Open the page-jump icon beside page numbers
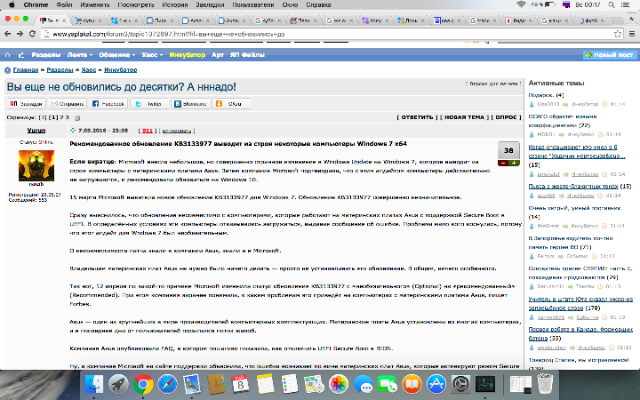The height and width of the screenshot is (400, 640). click(x=77, y=118)
